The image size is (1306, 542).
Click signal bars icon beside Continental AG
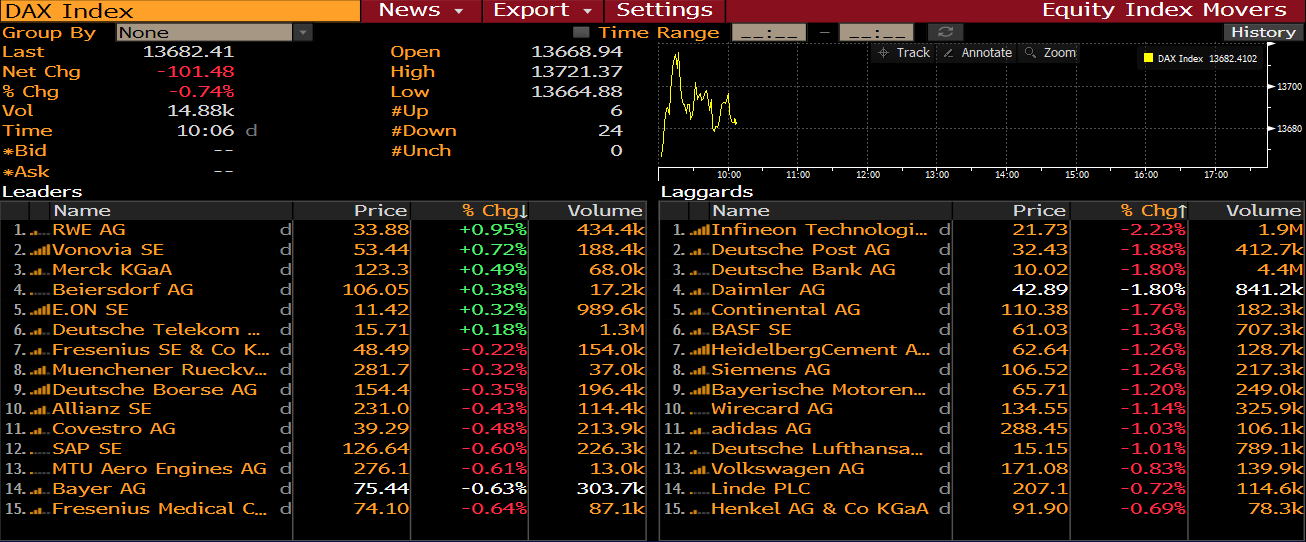point(699,310)
